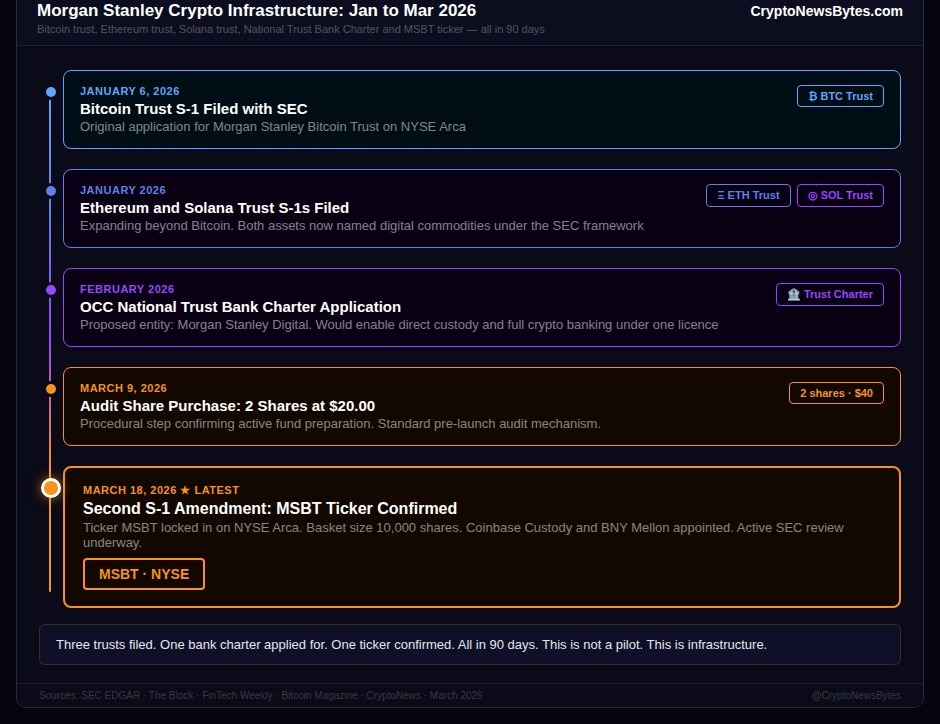Expand the OCC National Trust Bank Charter card
This screenshot has height=724, width=940.
482,306
